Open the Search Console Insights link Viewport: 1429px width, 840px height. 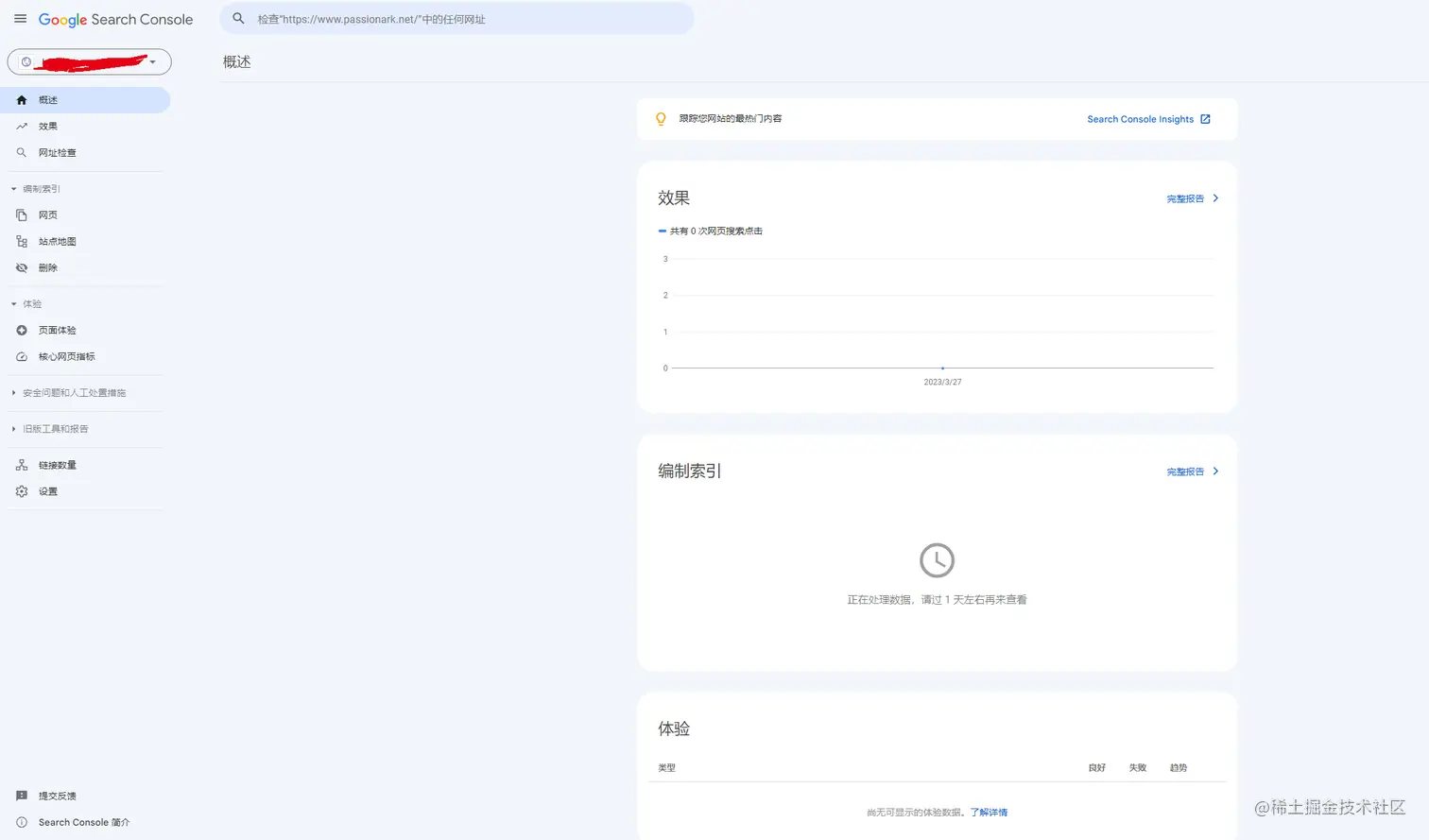[x=1140, y=119]
